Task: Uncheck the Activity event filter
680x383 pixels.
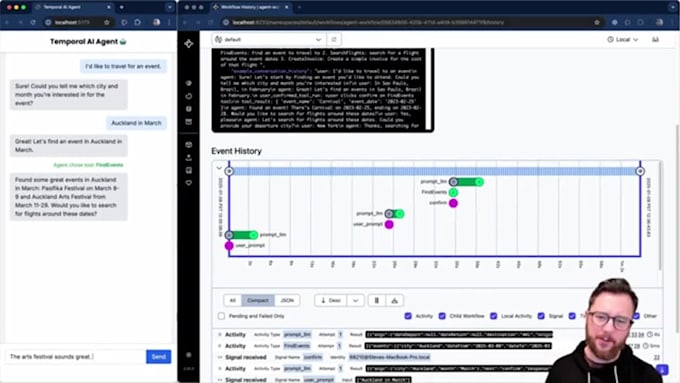Action: pyautogui.click(x=408, y=316)
